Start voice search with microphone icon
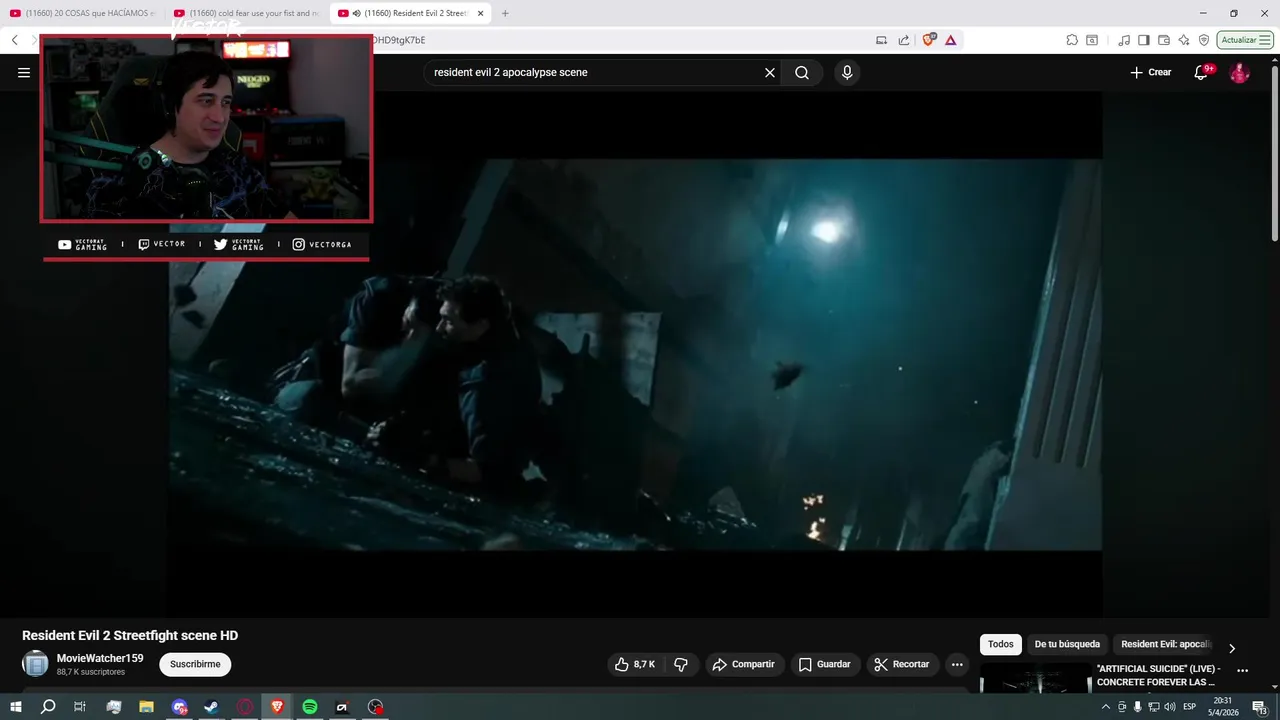This screenshot has width=1280, height=720. pyautogui.click(x=847, y=72)
